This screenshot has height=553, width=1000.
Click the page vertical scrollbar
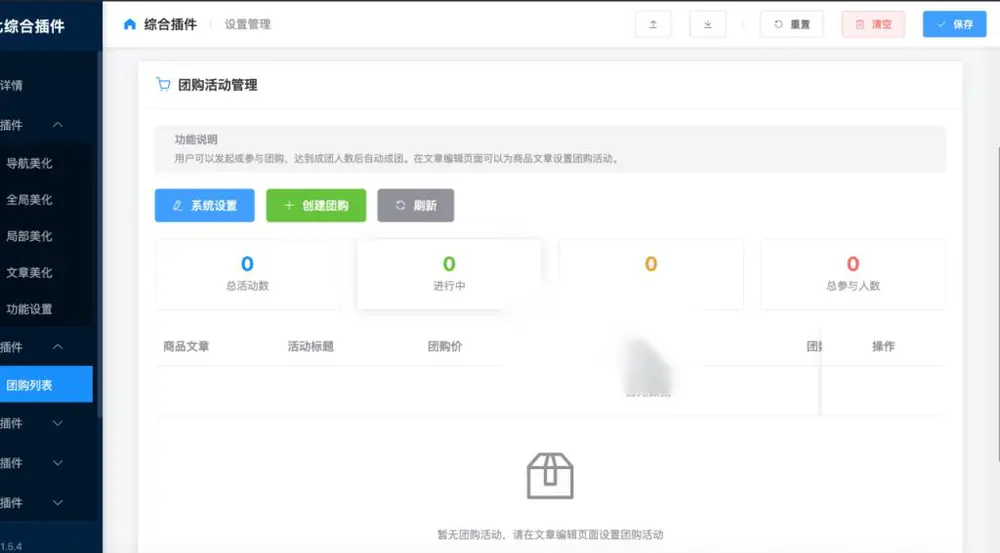pos(997,303)
